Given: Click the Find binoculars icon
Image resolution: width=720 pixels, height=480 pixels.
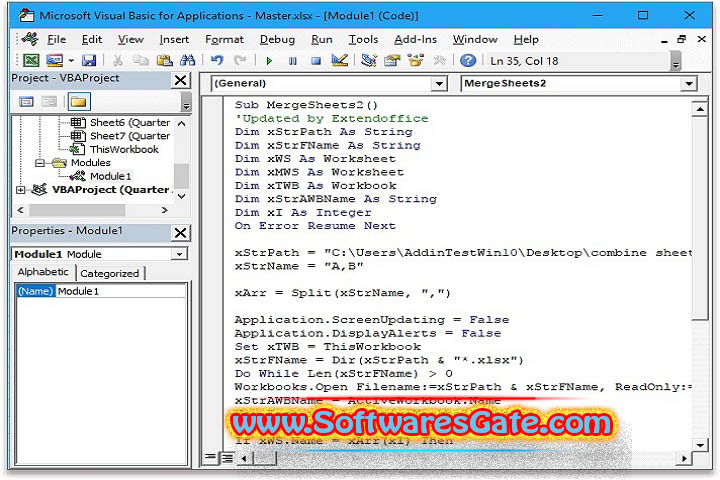Looking at the screenshot, I should point(187,61).
